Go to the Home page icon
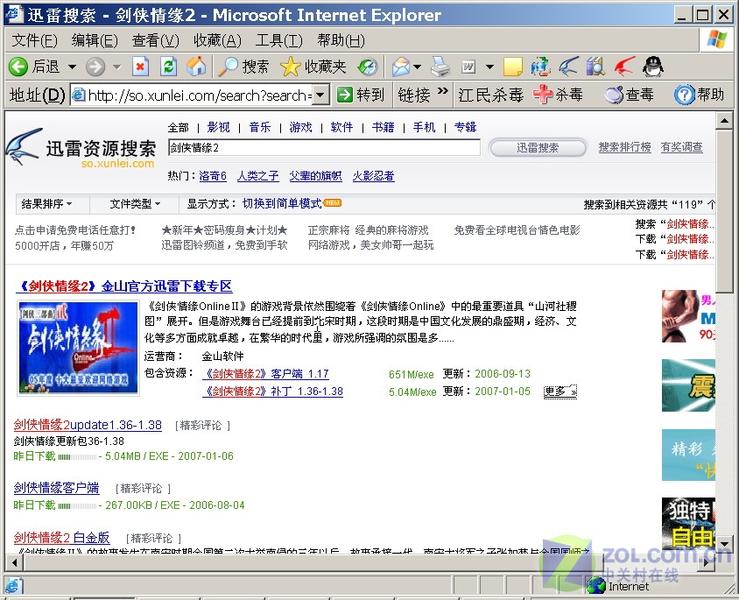This screenshot has height=600, width=739. tap(196, 67)
